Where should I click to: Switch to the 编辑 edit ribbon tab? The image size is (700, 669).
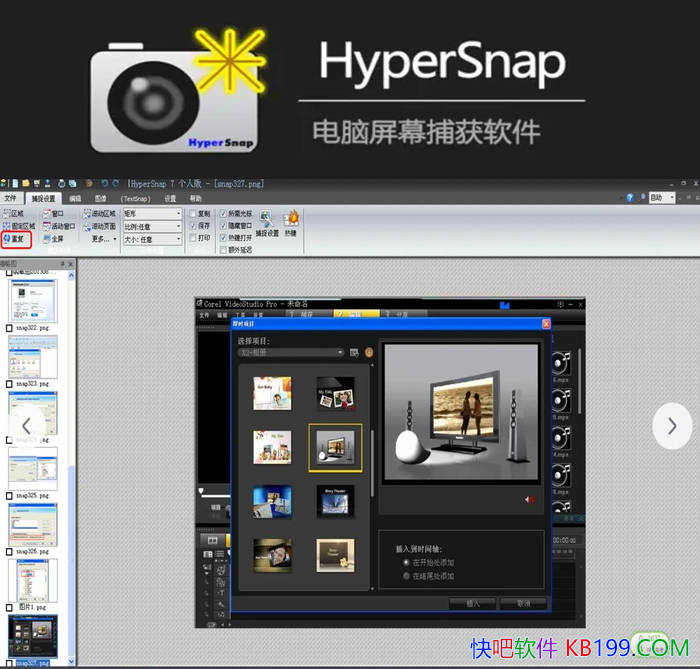[75, 199]
